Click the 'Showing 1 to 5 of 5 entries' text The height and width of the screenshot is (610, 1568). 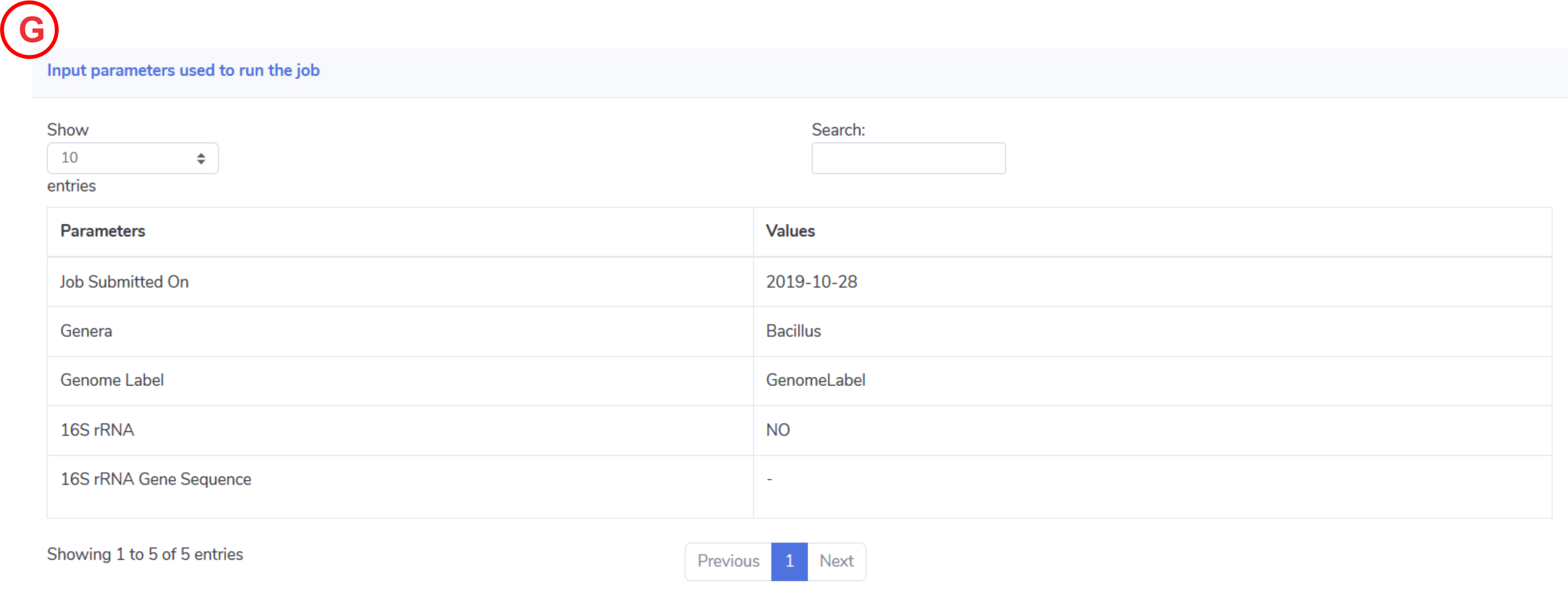145,555
